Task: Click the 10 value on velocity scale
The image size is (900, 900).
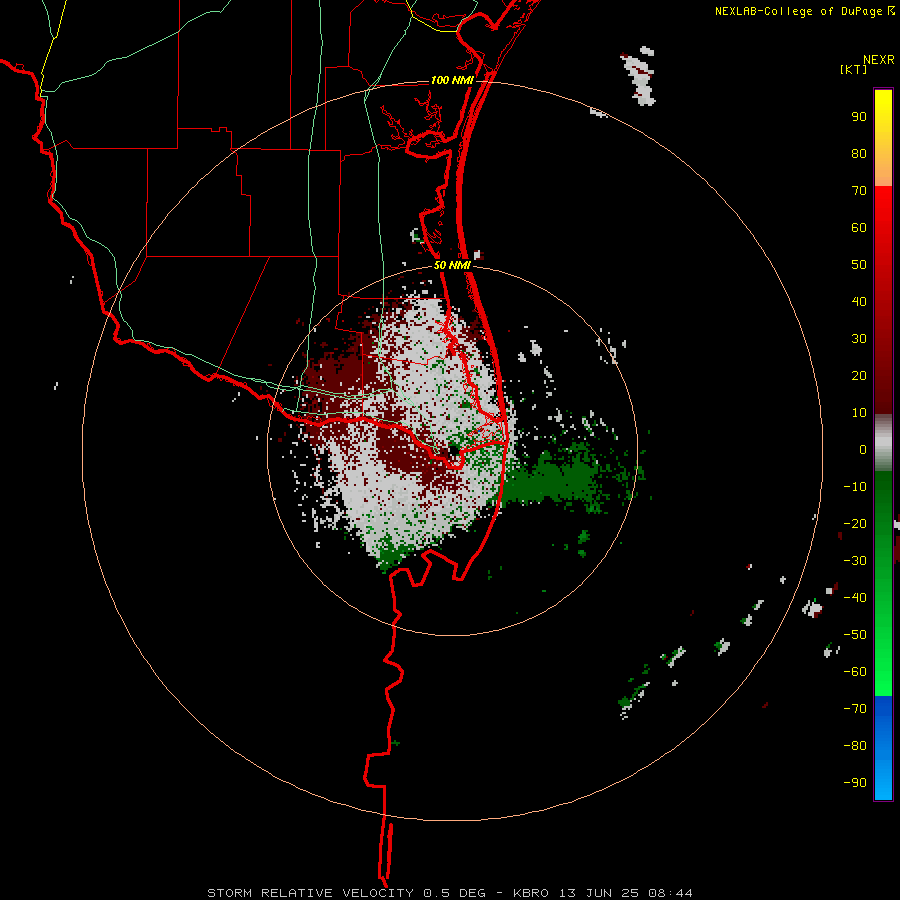Action: 859,413
